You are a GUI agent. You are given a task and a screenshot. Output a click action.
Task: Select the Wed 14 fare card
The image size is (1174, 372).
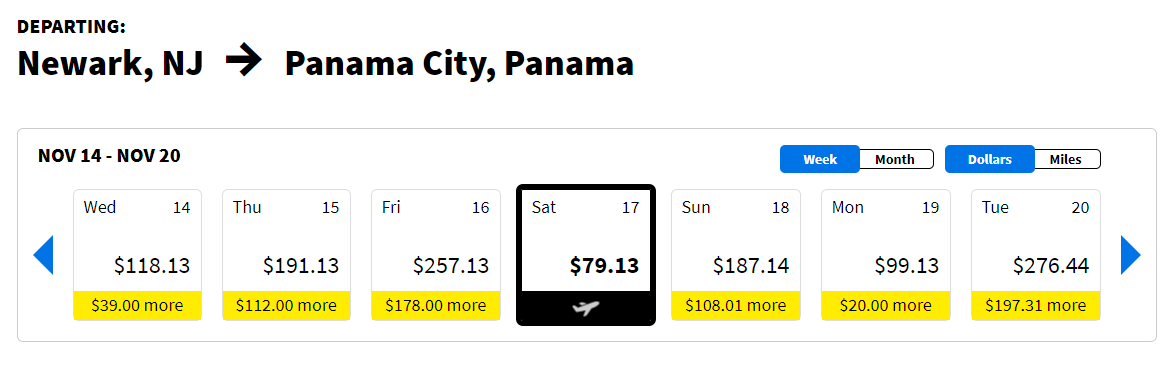point(137,254)
